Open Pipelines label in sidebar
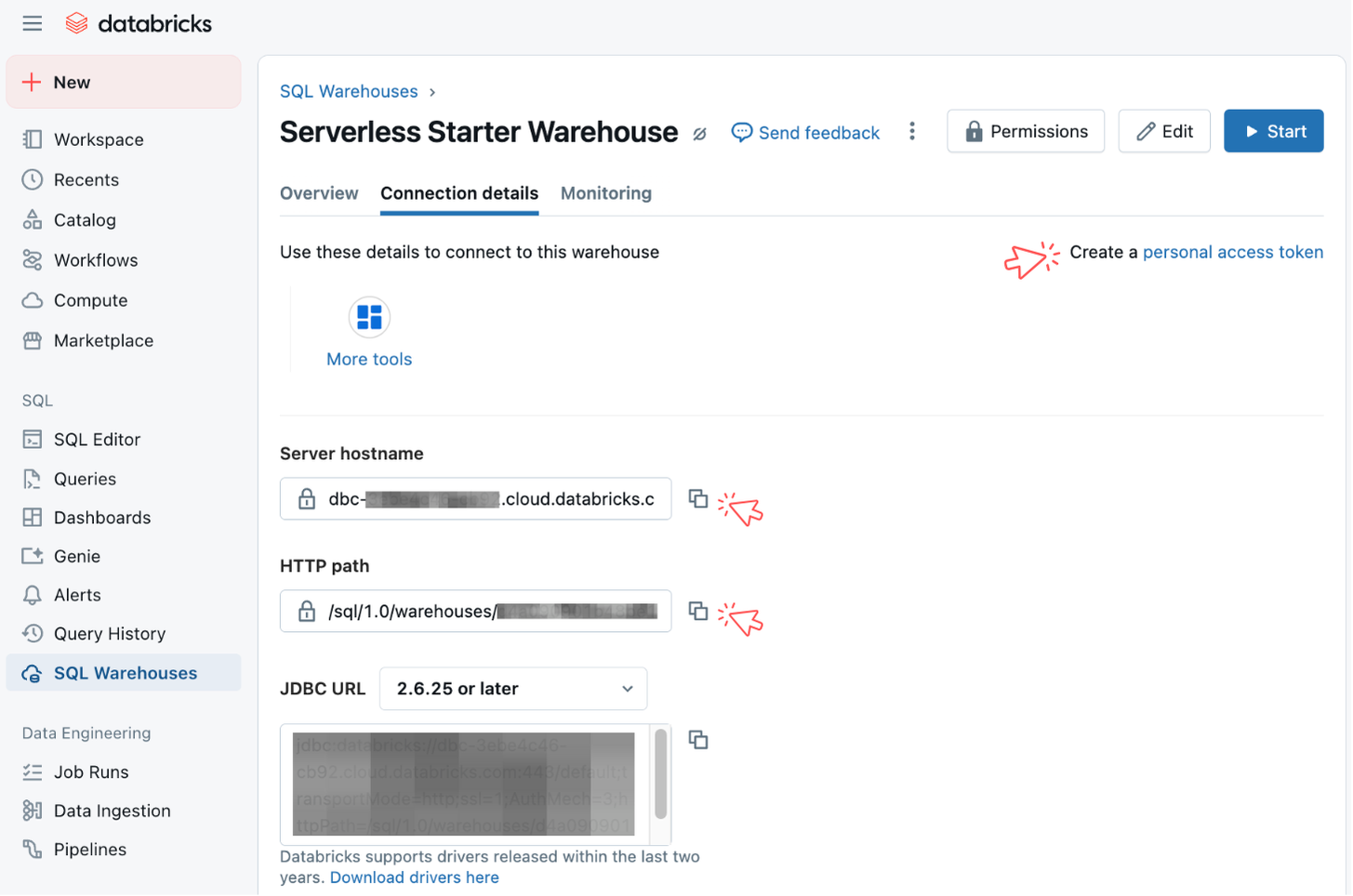This screenshot has height=896, width=1353. [90, 850]
